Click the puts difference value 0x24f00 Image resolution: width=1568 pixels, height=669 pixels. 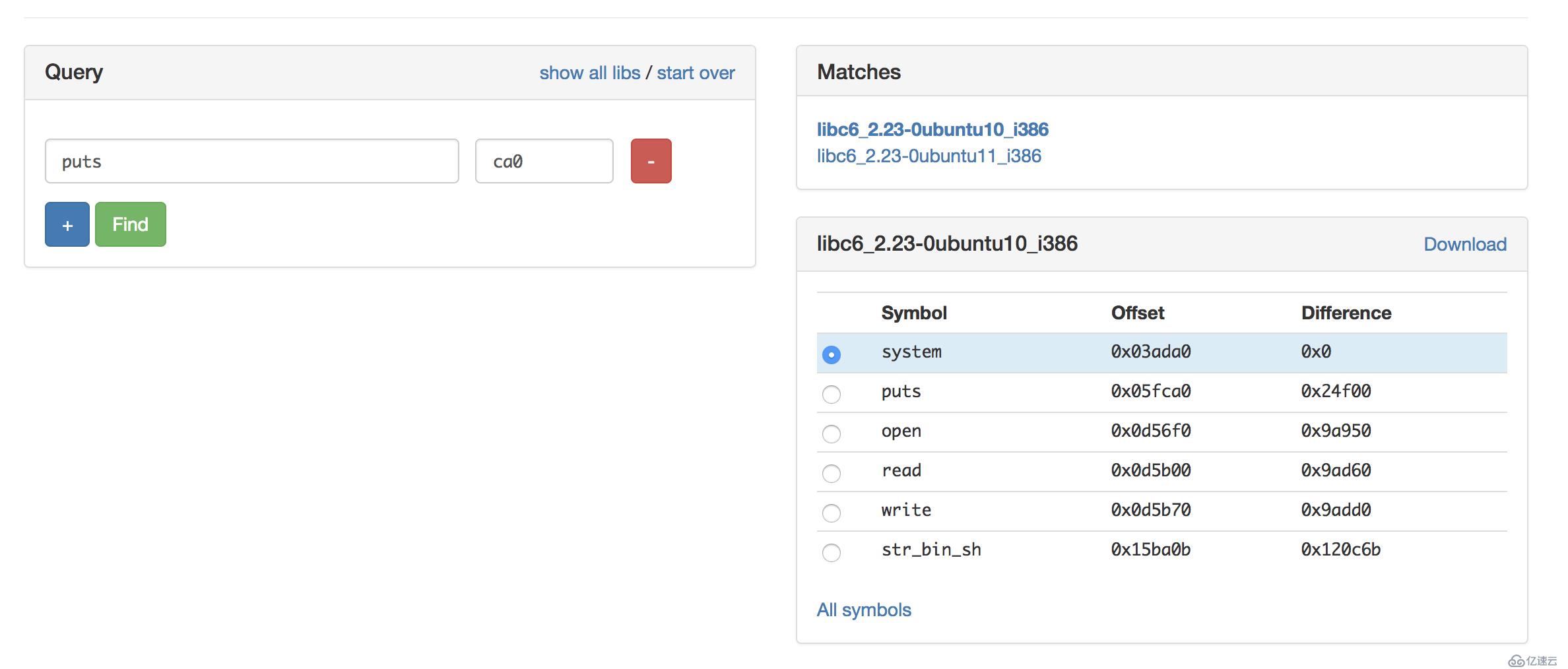coord(1336,391)
